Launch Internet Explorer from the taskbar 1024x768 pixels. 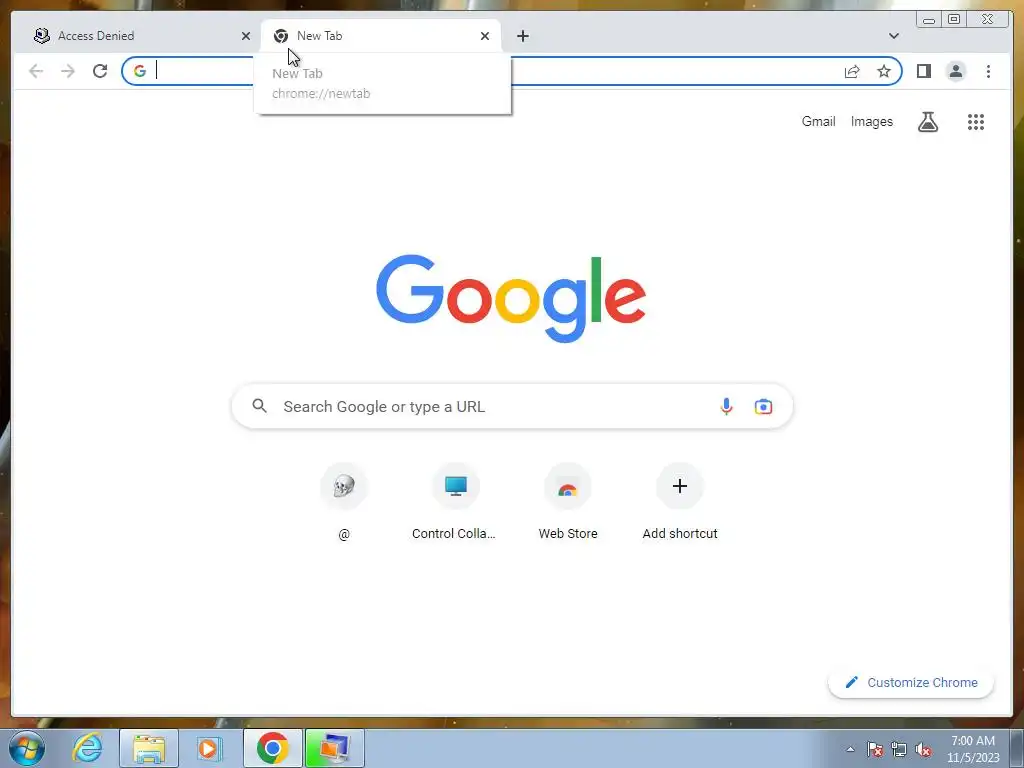click(87, 748)
